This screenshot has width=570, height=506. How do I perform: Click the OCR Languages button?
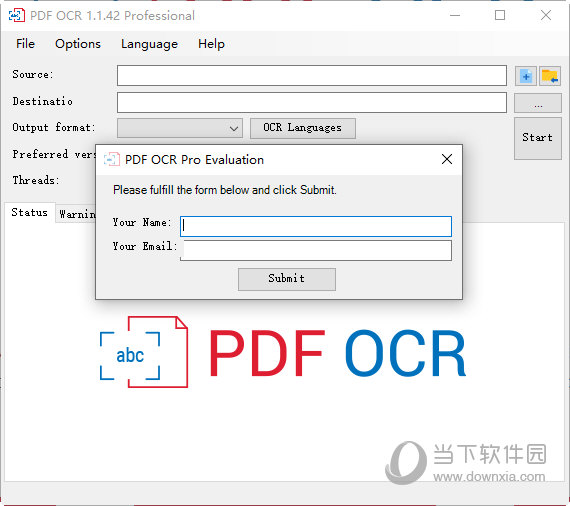302,128
